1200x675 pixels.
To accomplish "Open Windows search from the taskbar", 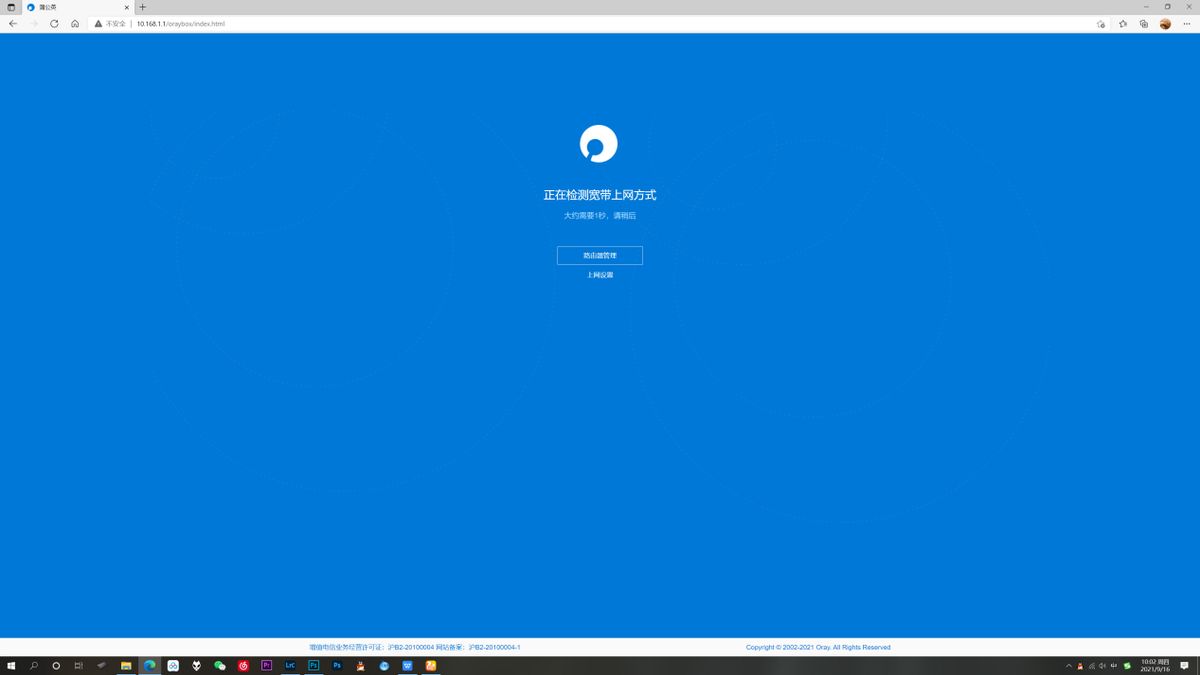I will click(34, 665).
